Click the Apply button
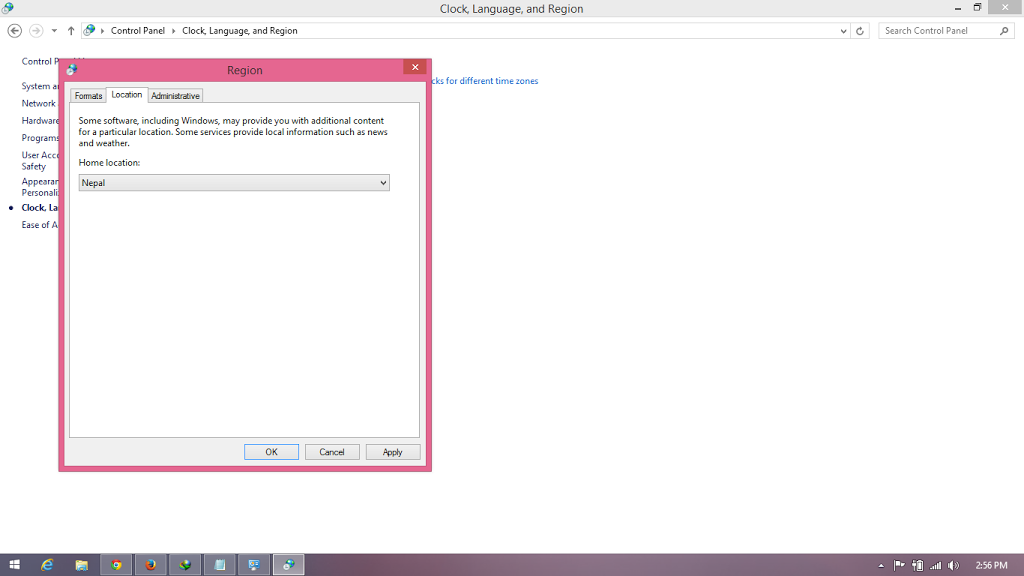1024x576 pixels. coord(393,452)
